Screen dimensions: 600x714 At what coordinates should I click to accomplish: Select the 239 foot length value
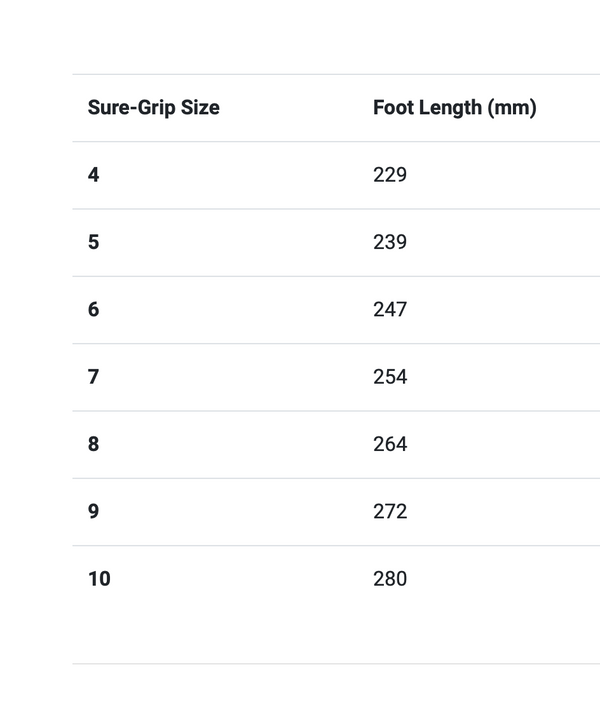pyautogui.click(x=390, y=242)
